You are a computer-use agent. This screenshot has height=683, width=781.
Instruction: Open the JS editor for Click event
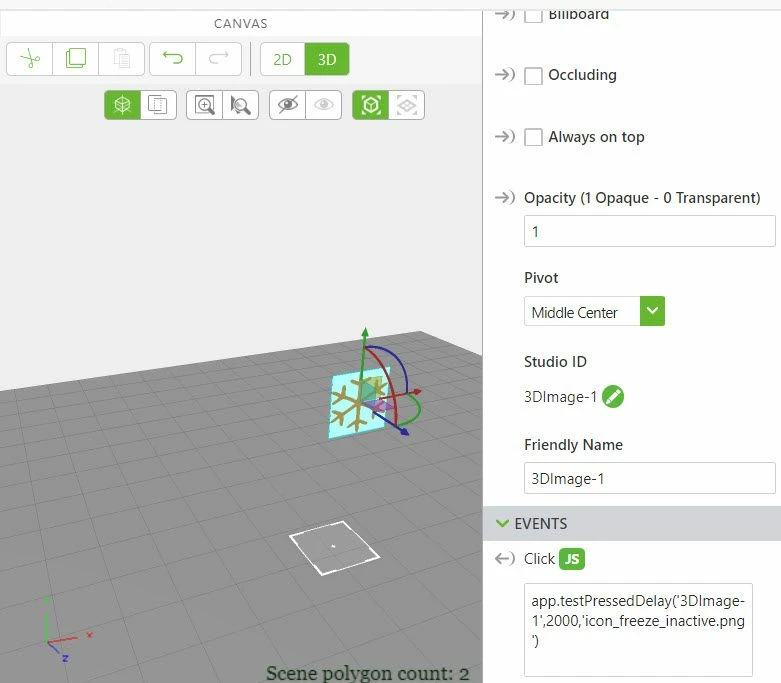572,559
